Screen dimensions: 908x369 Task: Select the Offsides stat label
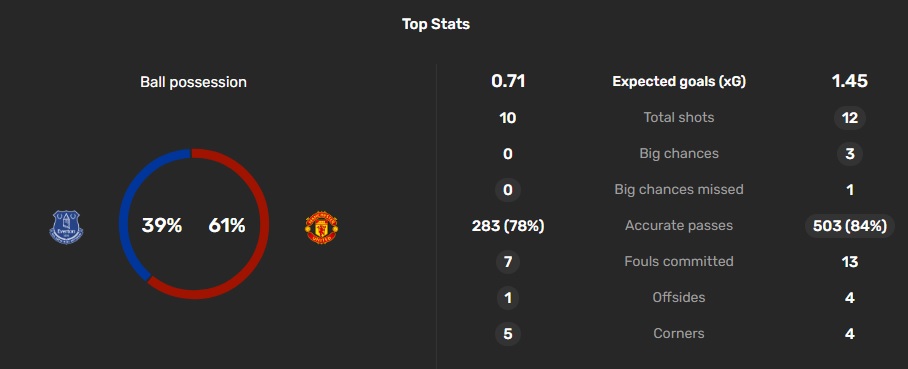679,297
